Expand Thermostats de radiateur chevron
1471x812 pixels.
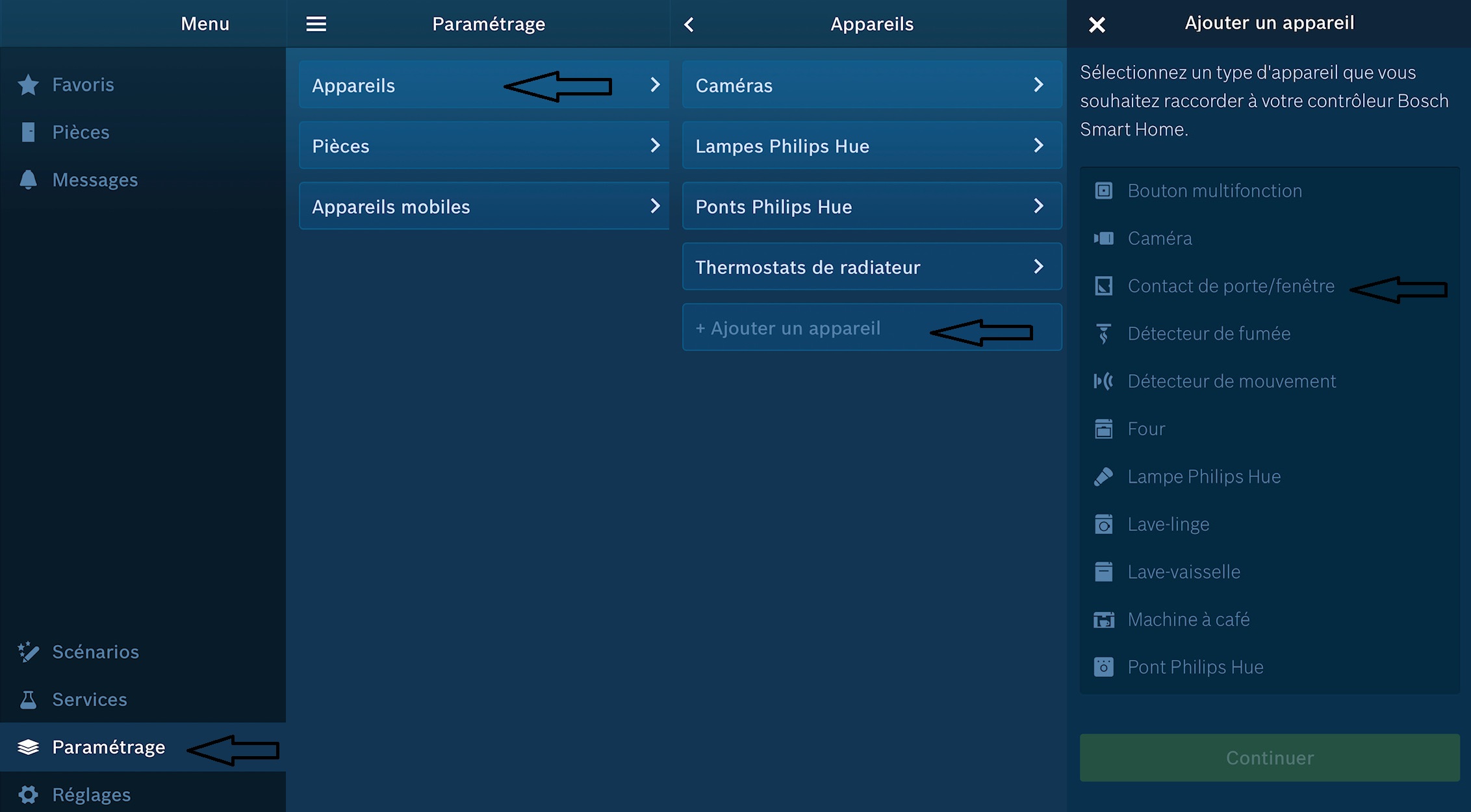1038,266
